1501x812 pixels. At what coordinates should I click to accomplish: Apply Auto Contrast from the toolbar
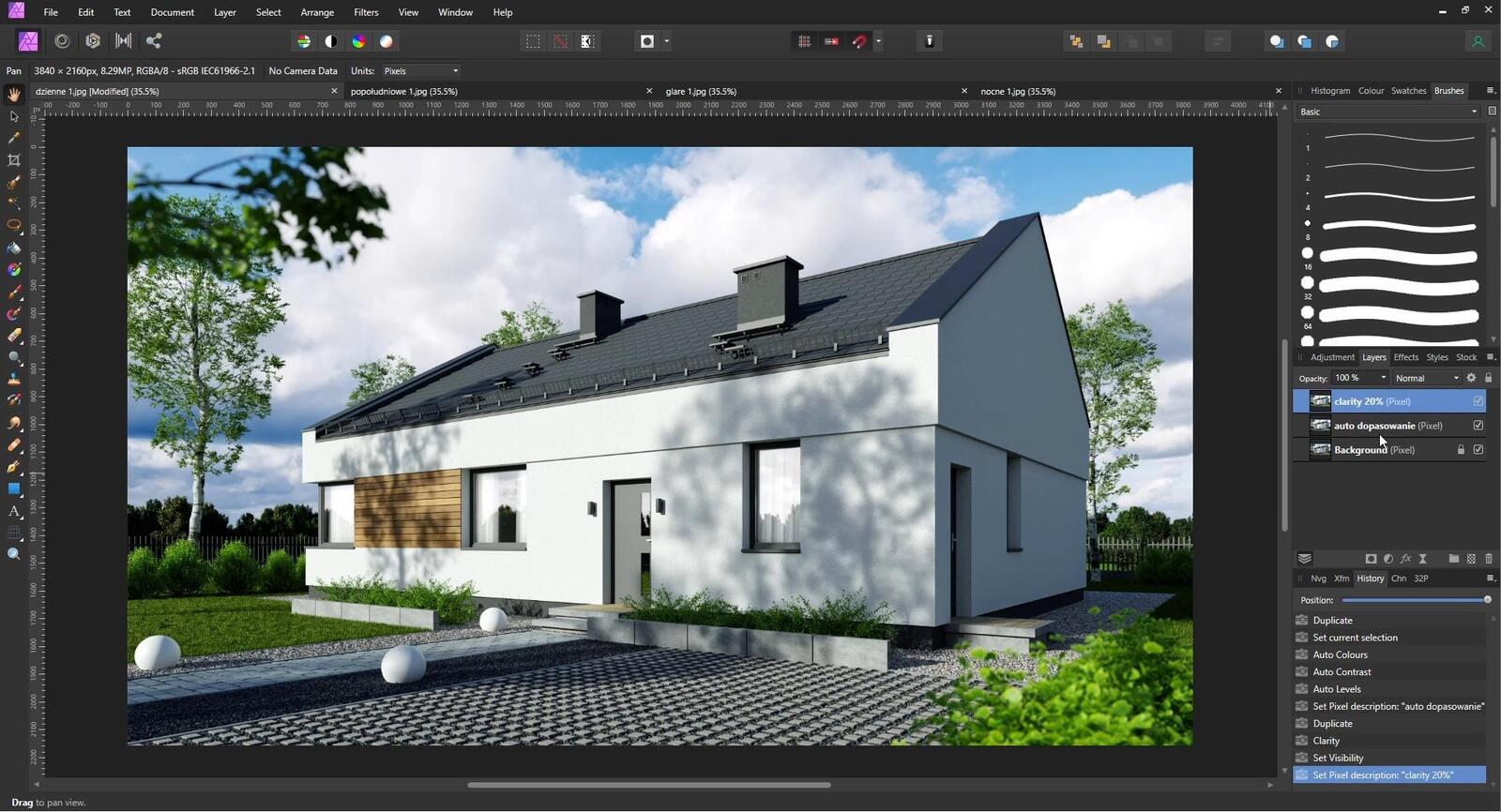tap(331, 41)
